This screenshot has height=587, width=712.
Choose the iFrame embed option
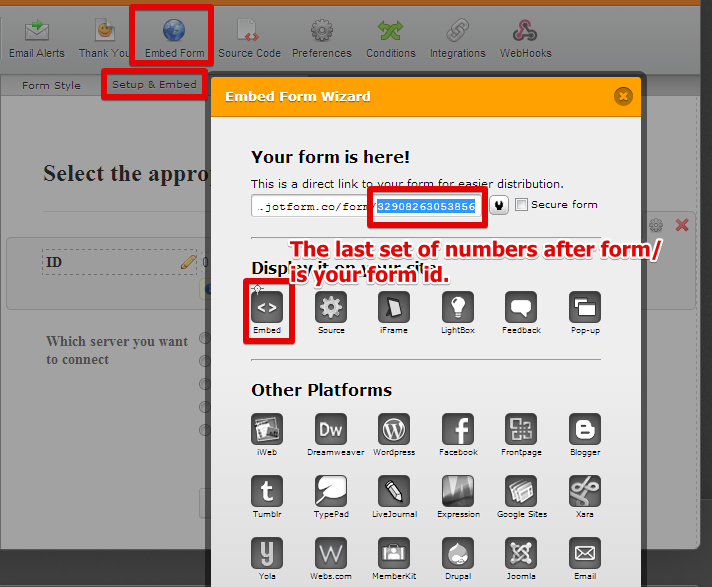[x=394, y=308]
